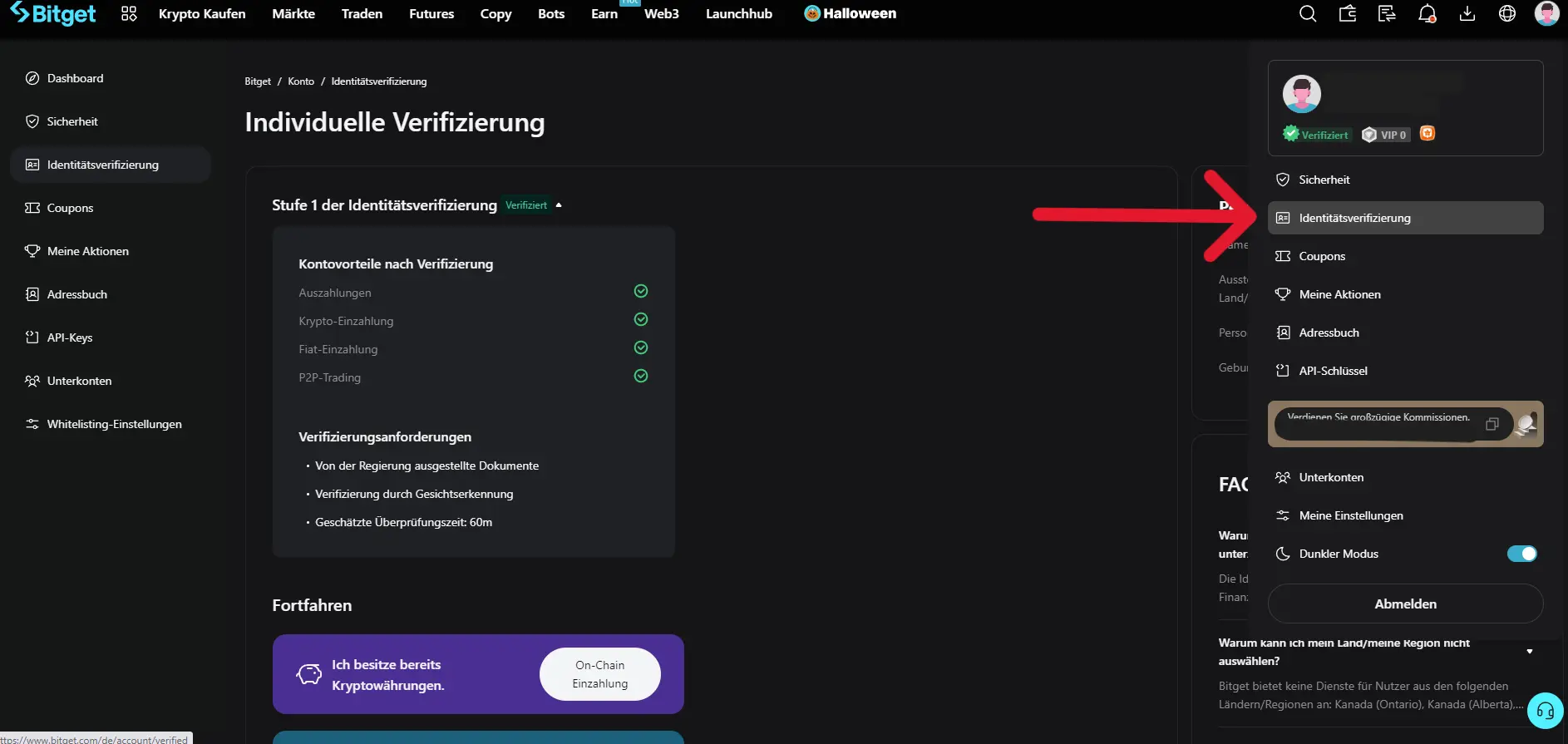Image resolution: width=1568 pixels, height=744 pixels.
Task: Expand the FAQ about Land/Region selection
Action: pos(1530,652)
